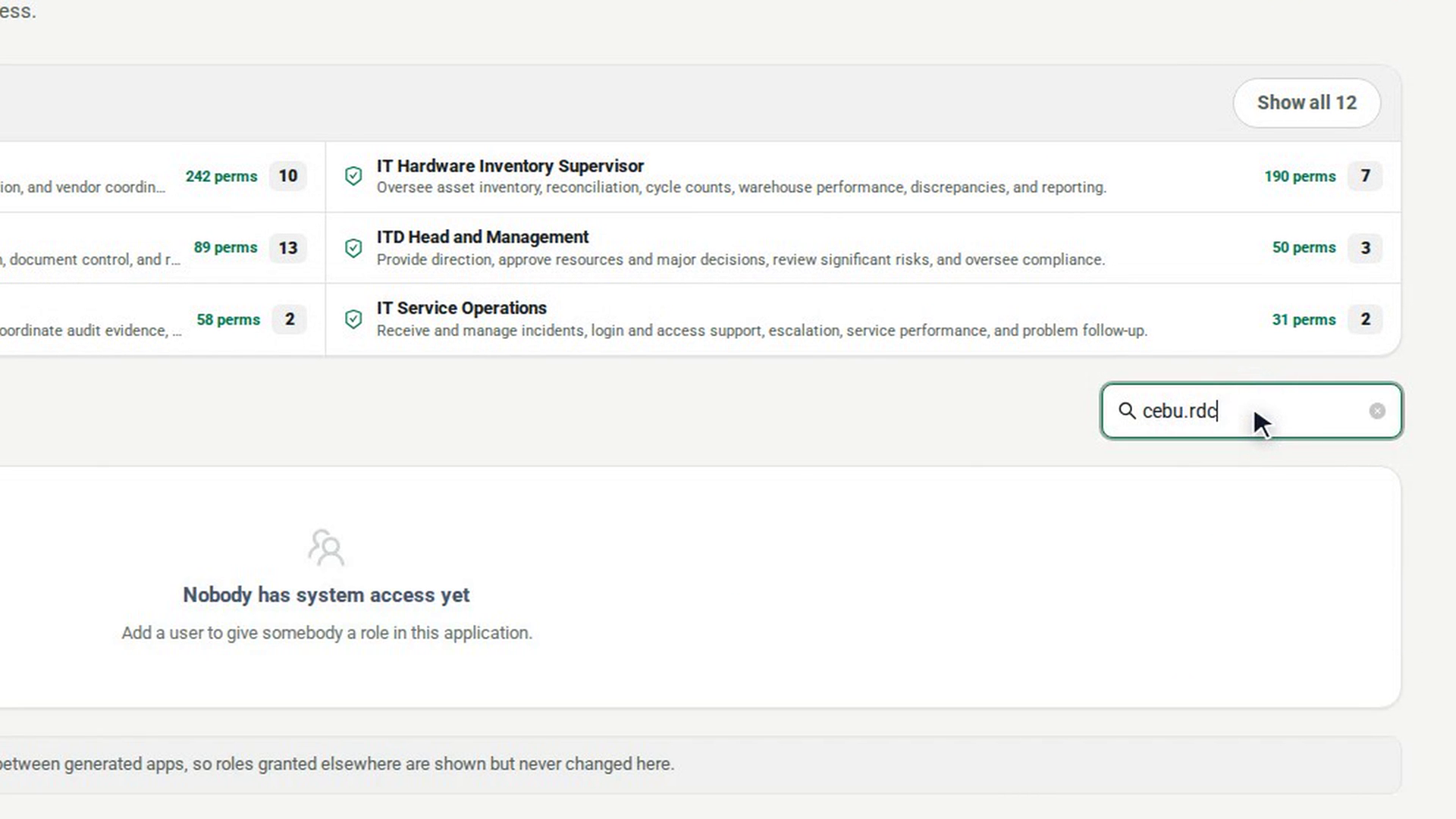Click the magnifier icon in the search box

1127,411
